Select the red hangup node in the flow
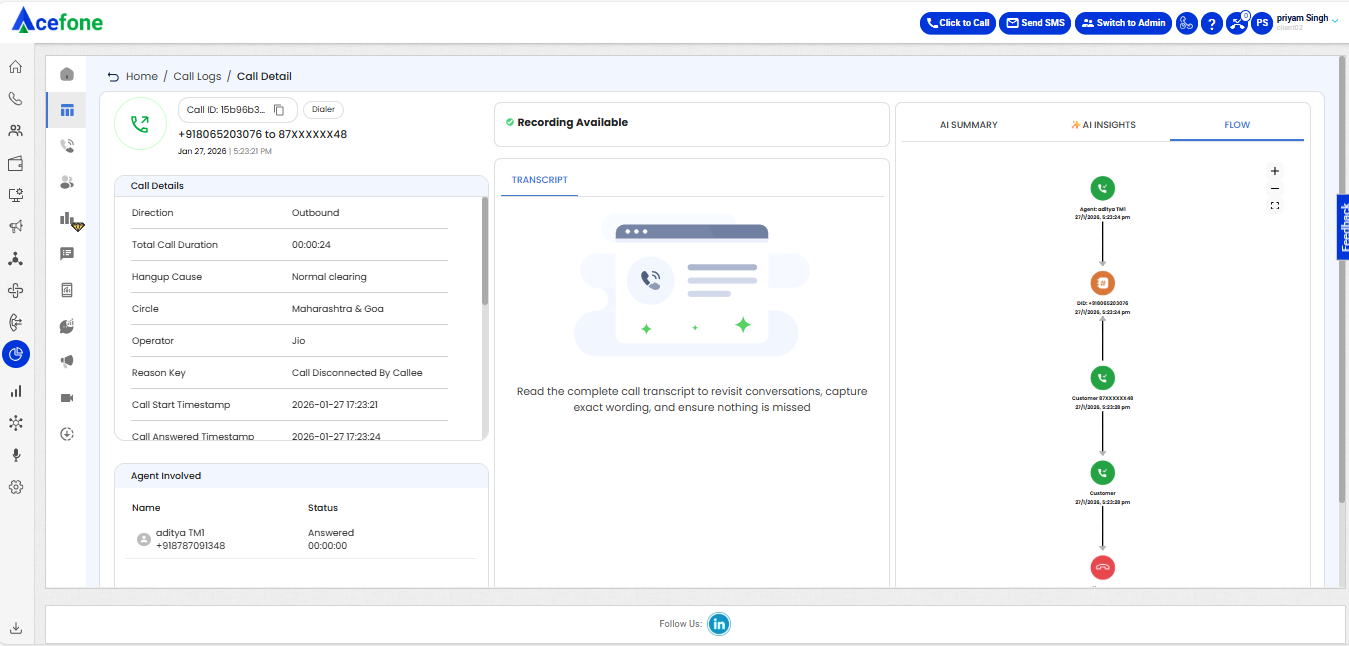The height and width of the screenshot is (646, 1349). [1102, 568]
